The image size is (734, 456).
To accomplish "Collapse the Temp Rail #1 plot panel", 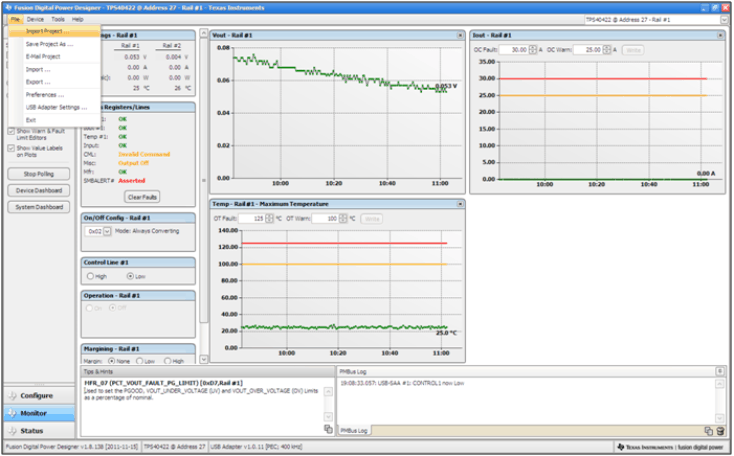I will coord(459,204).
